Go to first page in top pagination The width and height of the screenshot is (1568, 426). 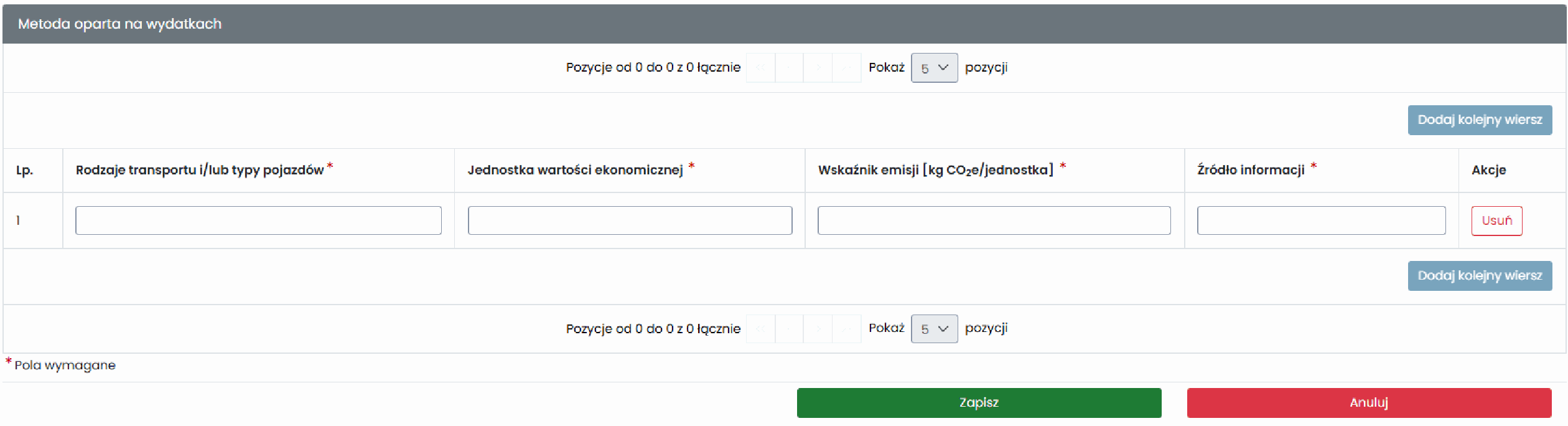pos(760,68)
